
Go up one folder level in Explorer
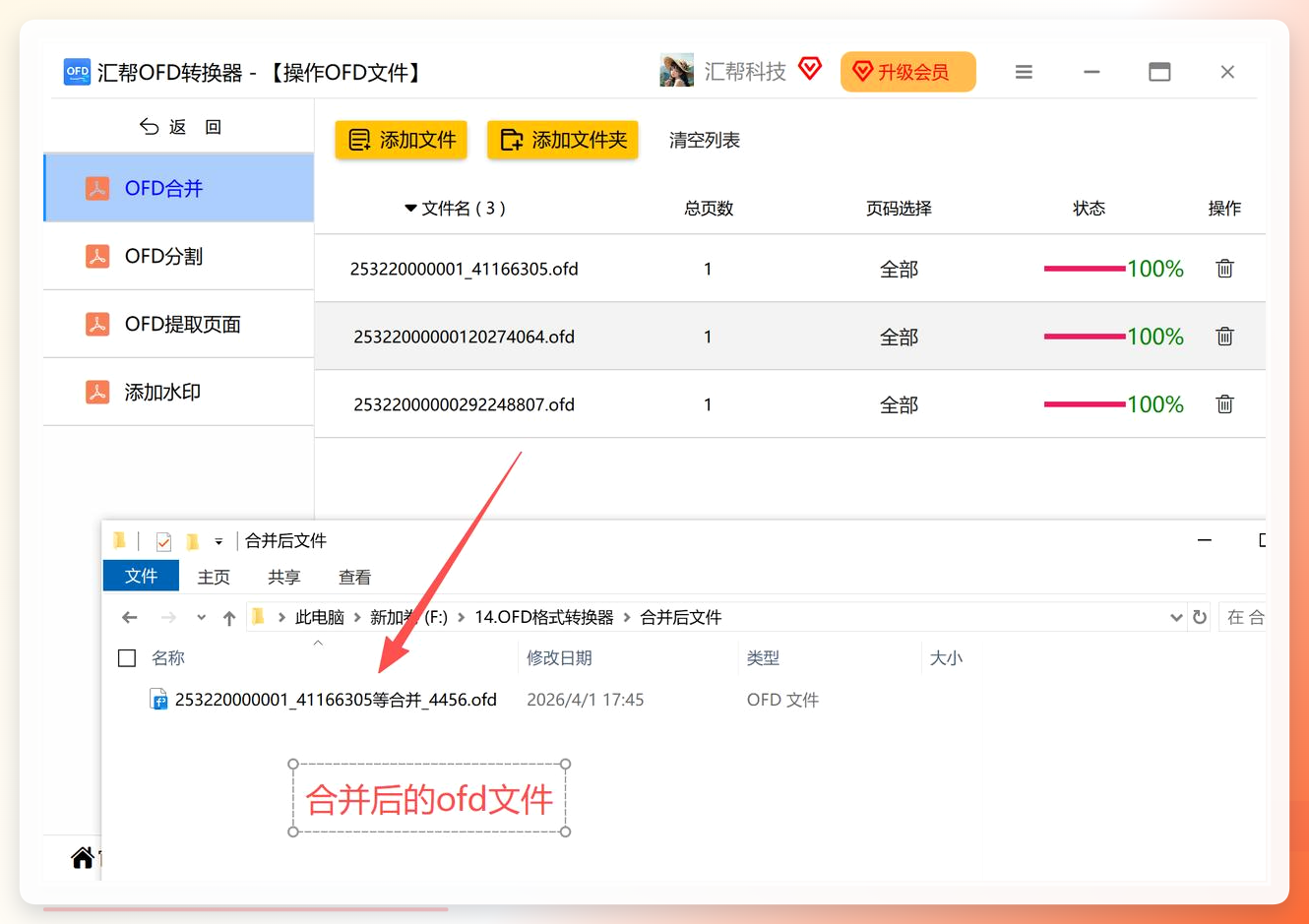(229, 618)
